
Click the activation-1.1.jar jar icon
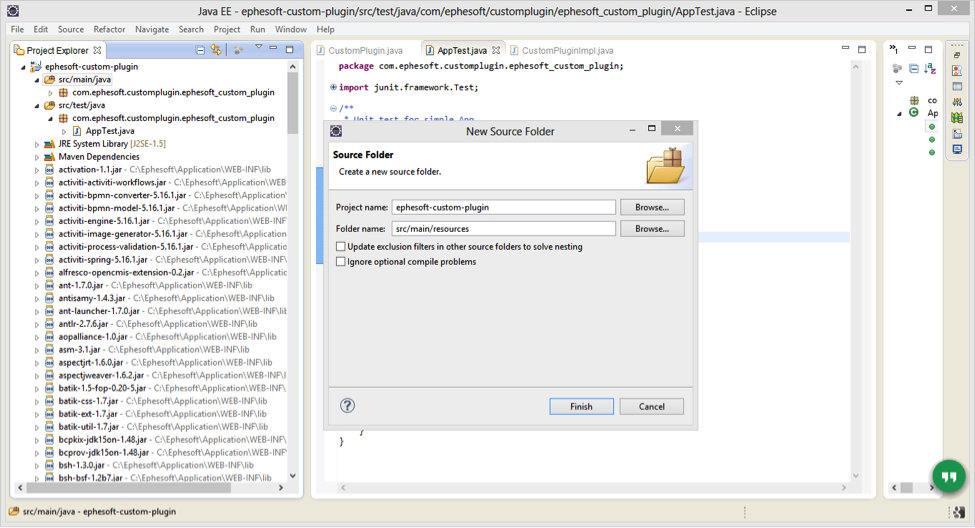tap(49, 169)
